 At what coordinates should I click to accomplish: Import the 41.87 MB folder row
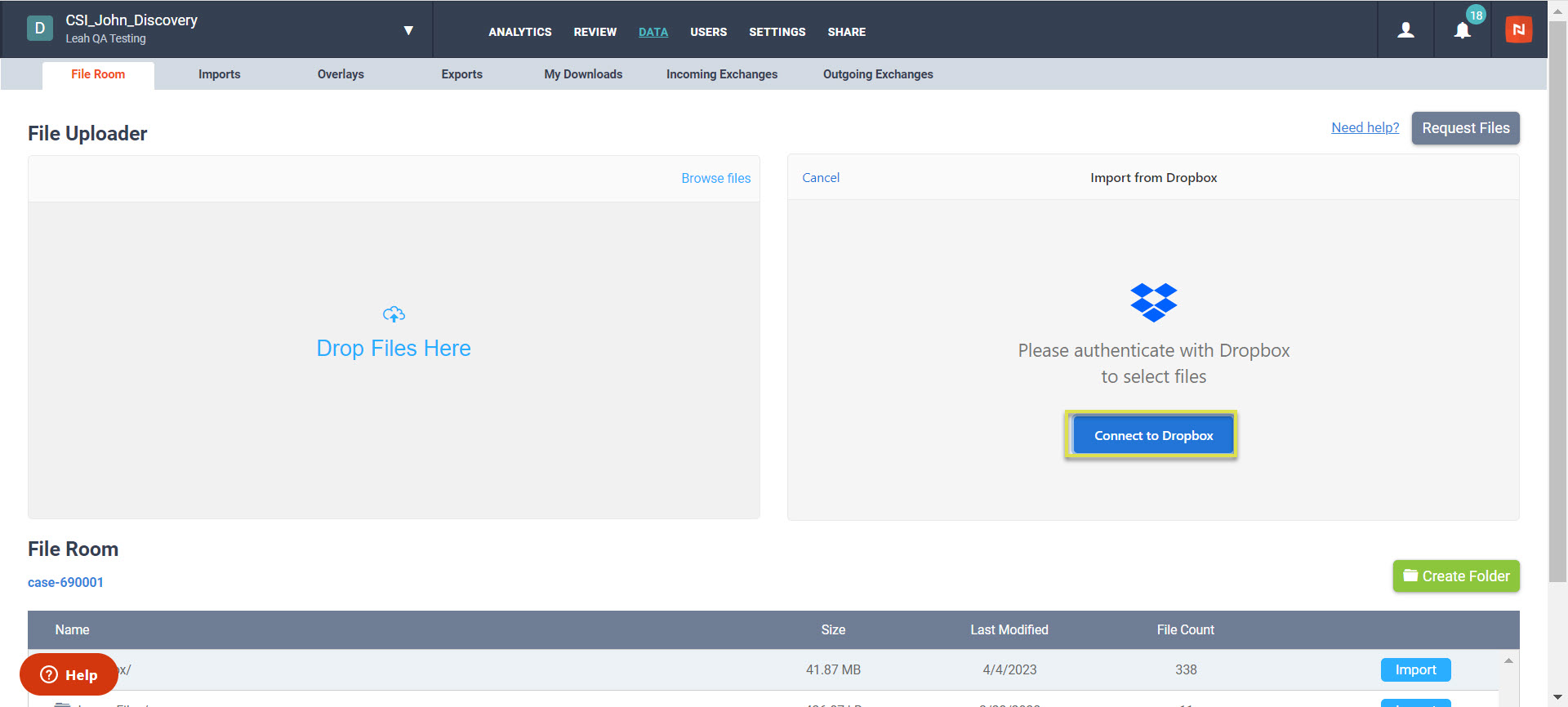point(1415,669)
